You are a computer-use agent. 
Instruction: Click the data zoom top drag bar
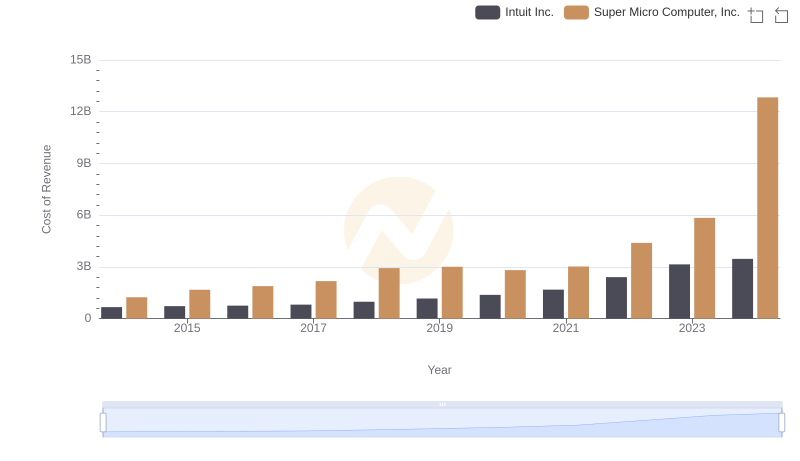pos(442,404)
